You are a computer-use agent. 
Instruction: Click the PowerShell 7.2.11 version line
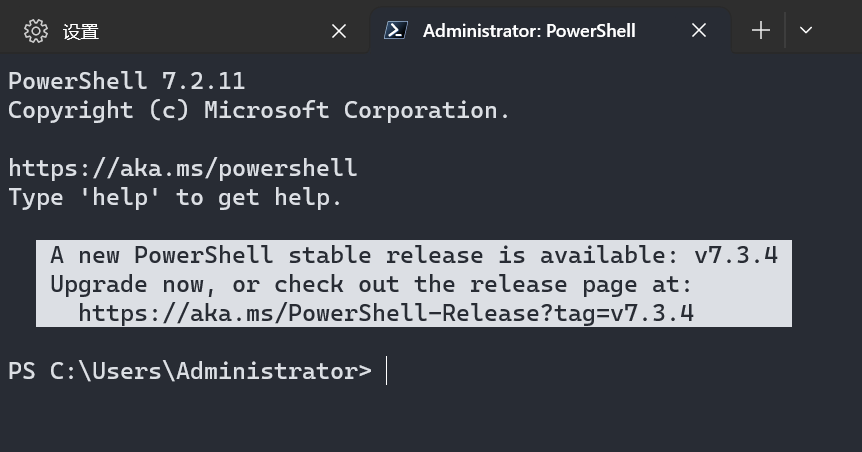126,81
